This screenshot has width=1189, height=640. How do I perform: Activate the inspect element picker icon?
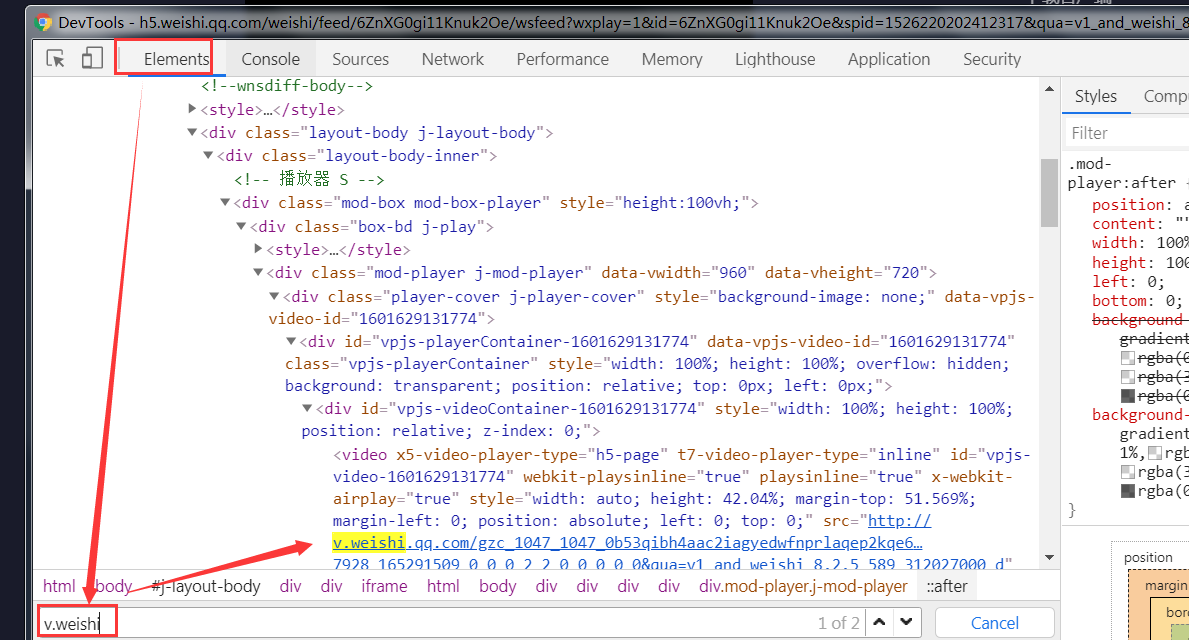tap(55, 58)
